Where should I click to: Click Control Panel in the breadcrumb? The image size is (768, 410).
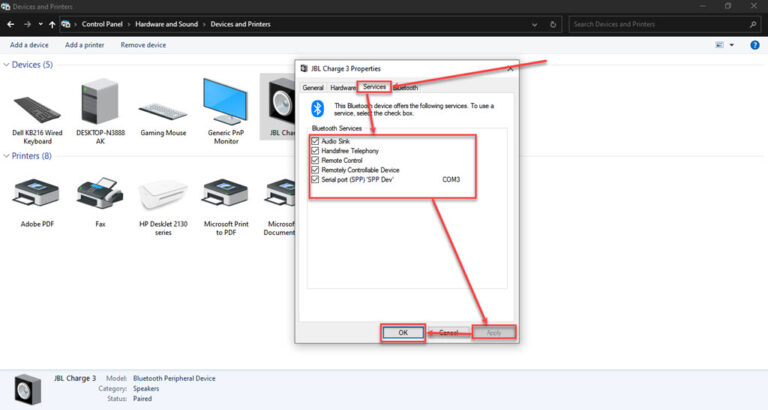click(102, 24)
